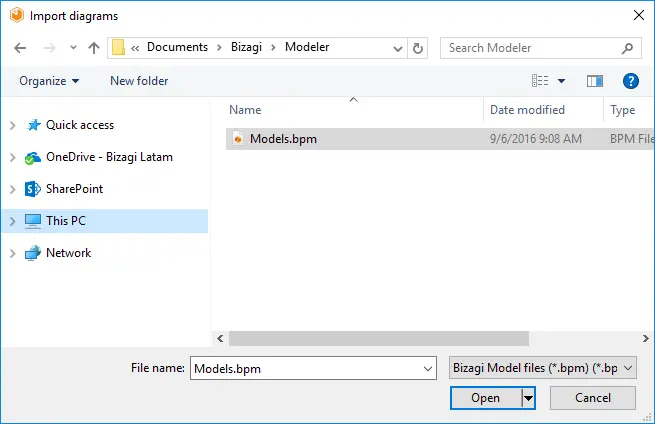Change your view icon

coord(540,80)
